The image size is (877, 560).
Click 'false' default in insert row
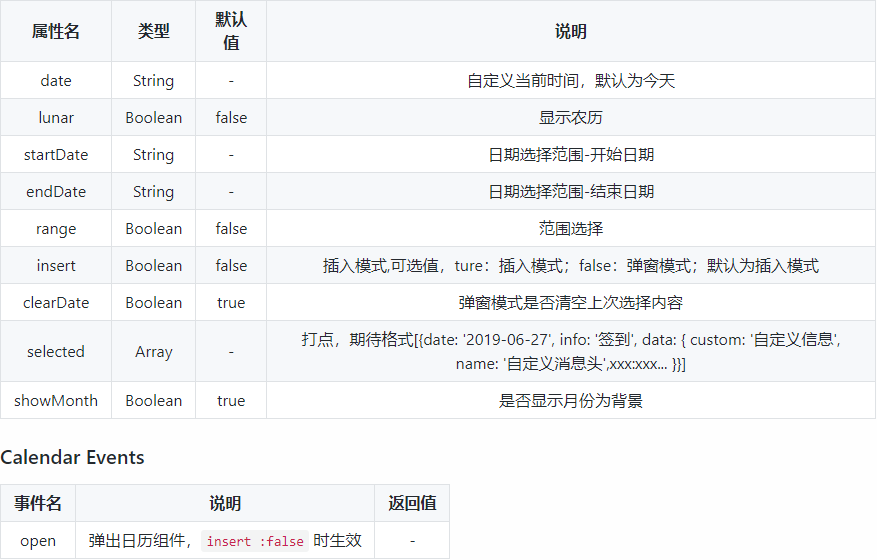point(231,265)
